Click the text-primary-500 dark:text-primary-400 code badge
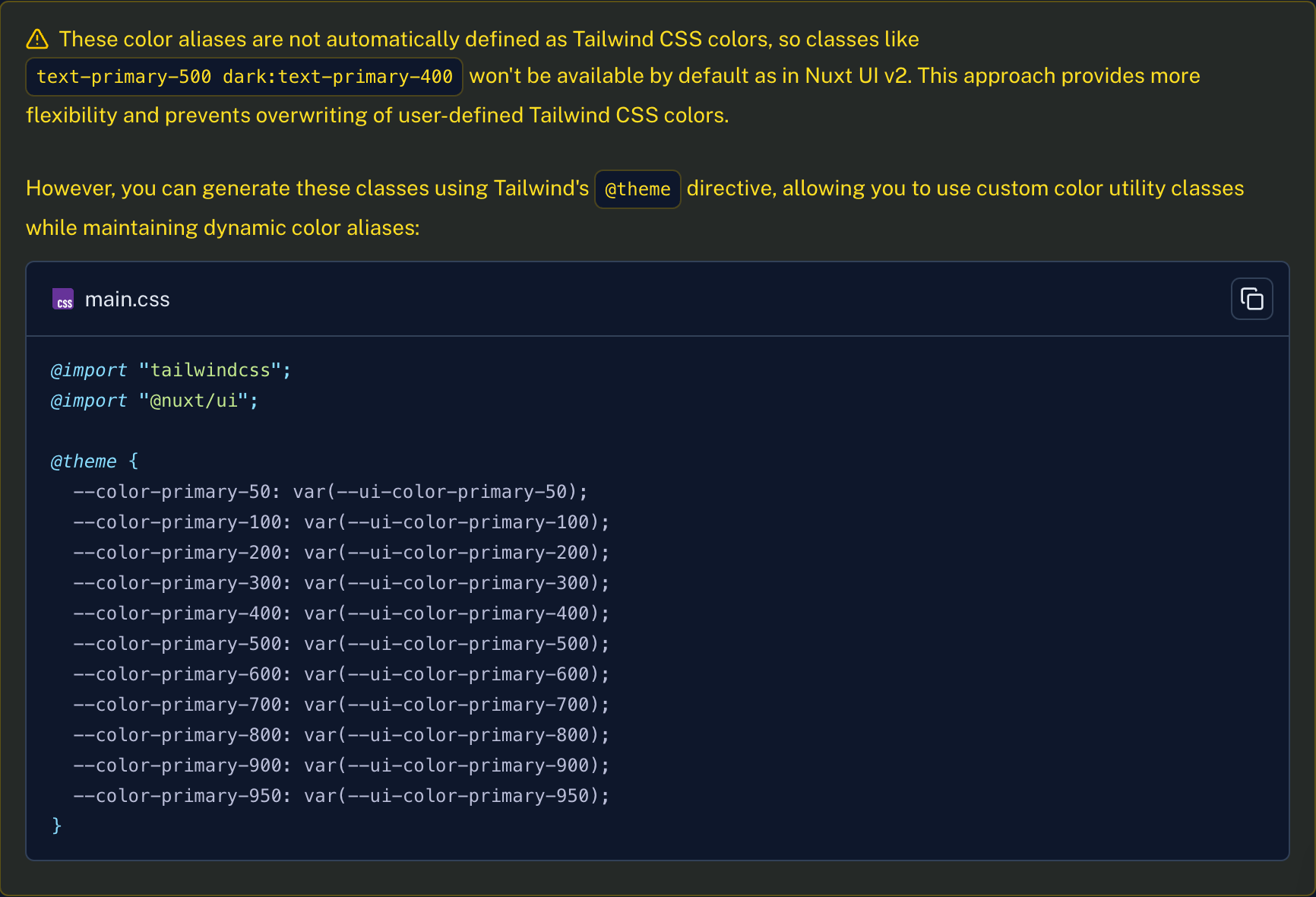The height and width of the screenshot is (897, 1316). click(244, 77)
